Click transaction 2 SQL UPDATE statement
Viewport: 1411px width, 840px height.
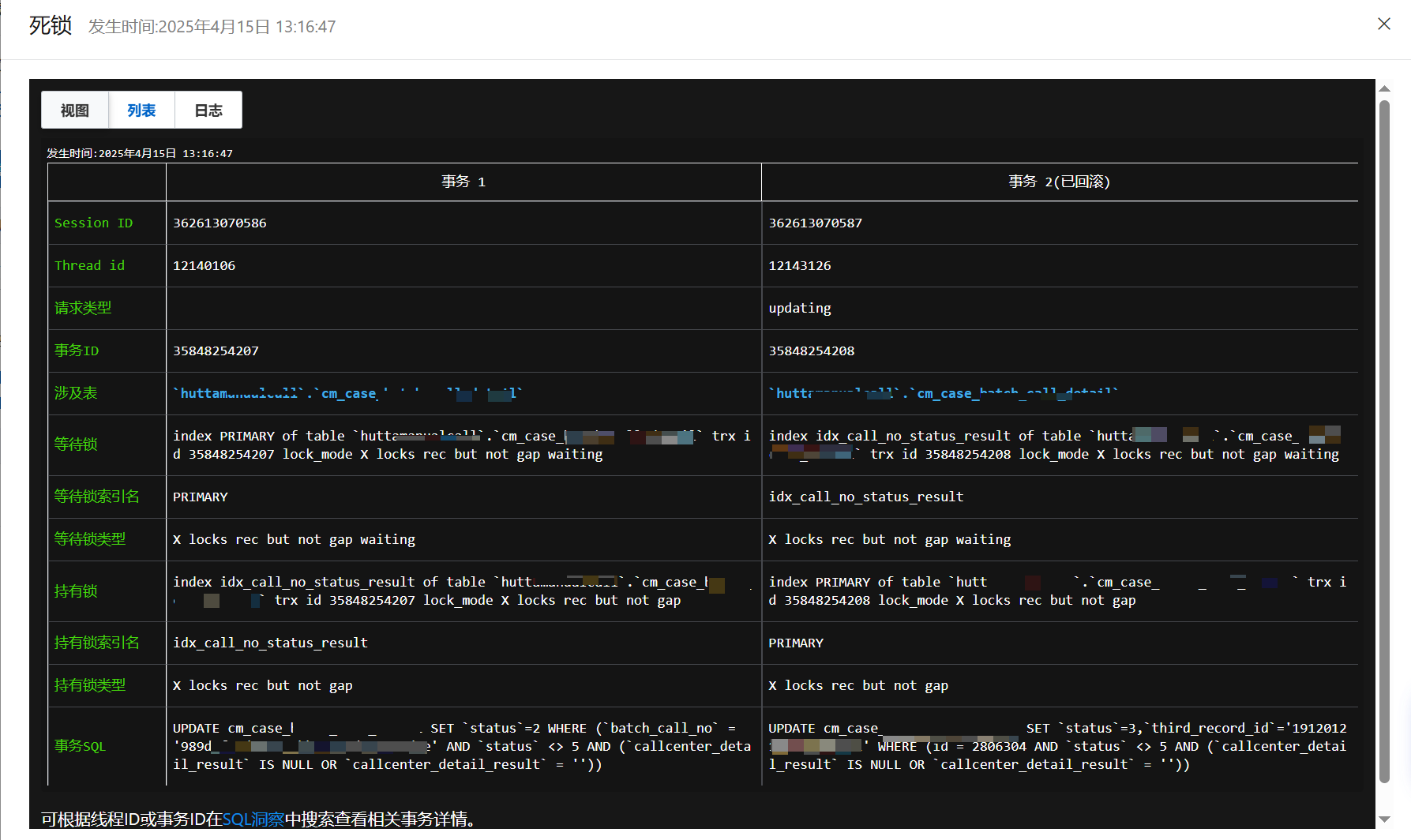[x=1058, y=747]
